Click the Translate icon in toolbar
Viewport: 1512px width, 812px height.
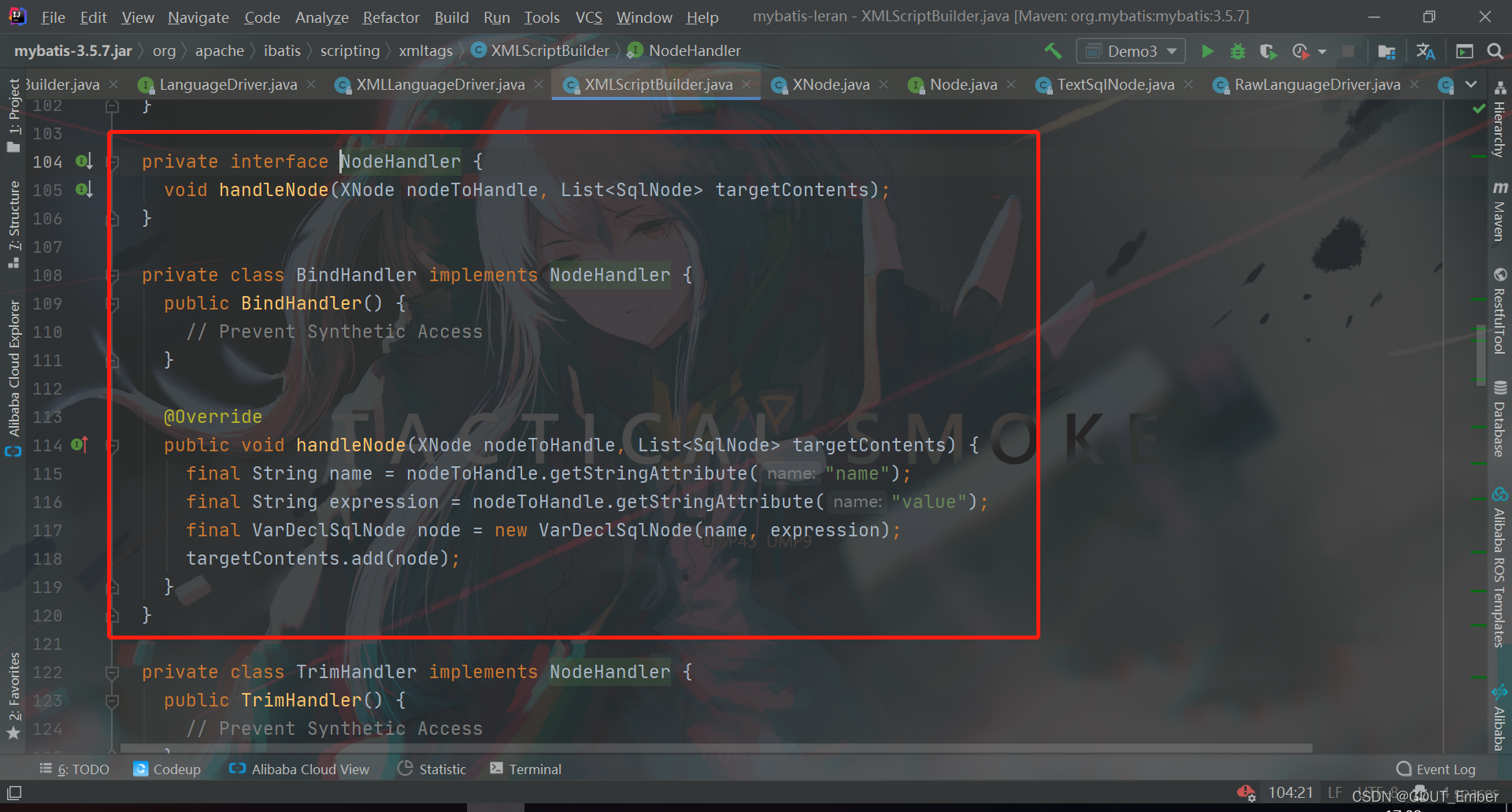coord(1425,51)
